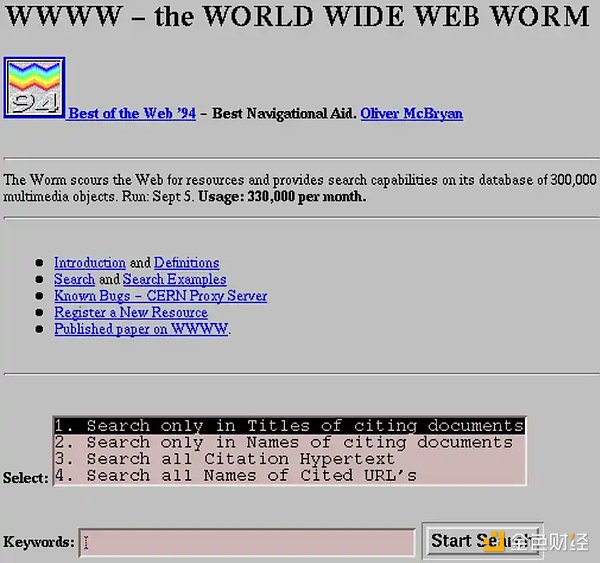Open Known Bugs – CERN Proxy Server link

point(160,296)
